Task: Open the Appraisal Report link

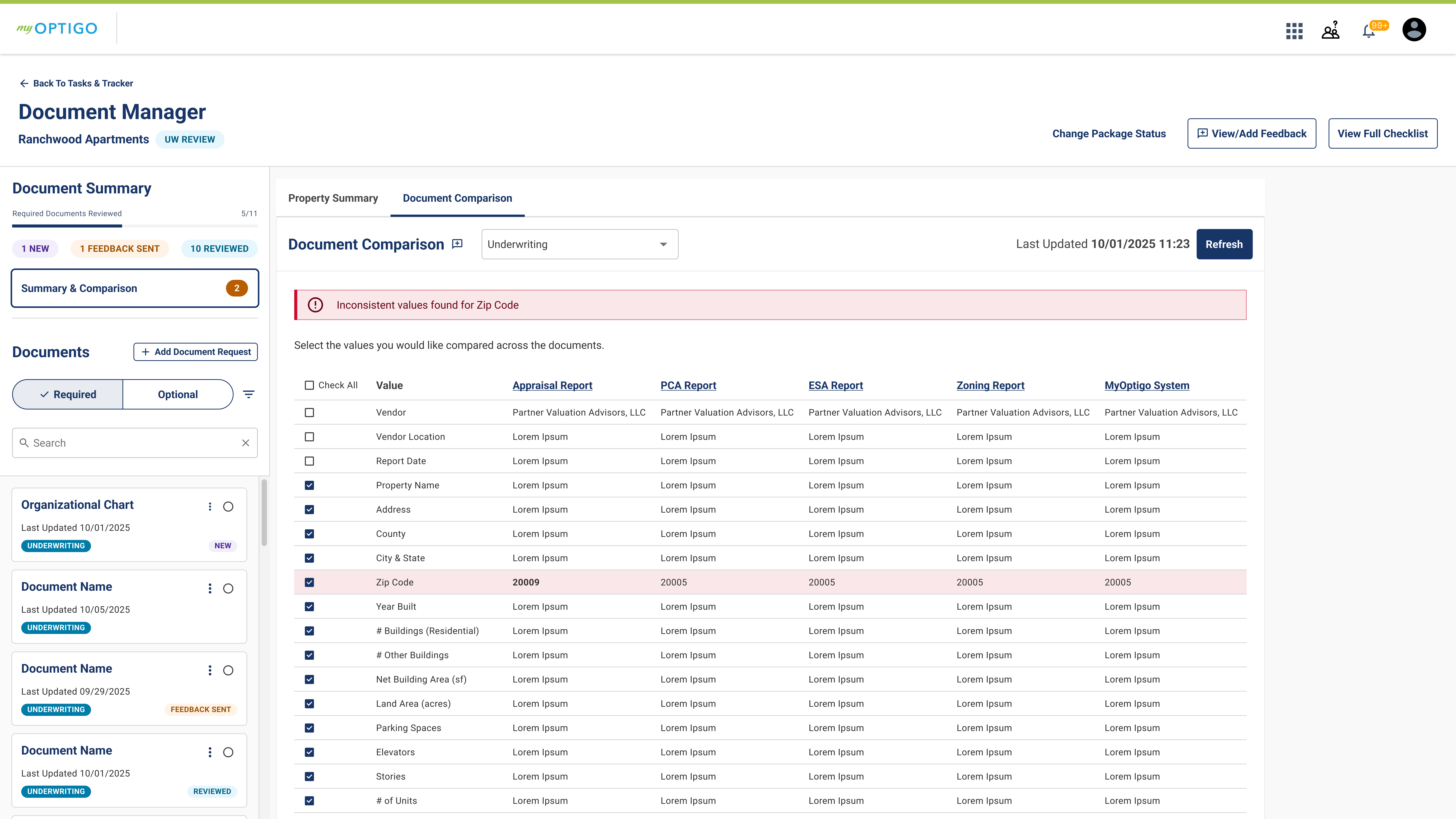Action: coord(552,385)
